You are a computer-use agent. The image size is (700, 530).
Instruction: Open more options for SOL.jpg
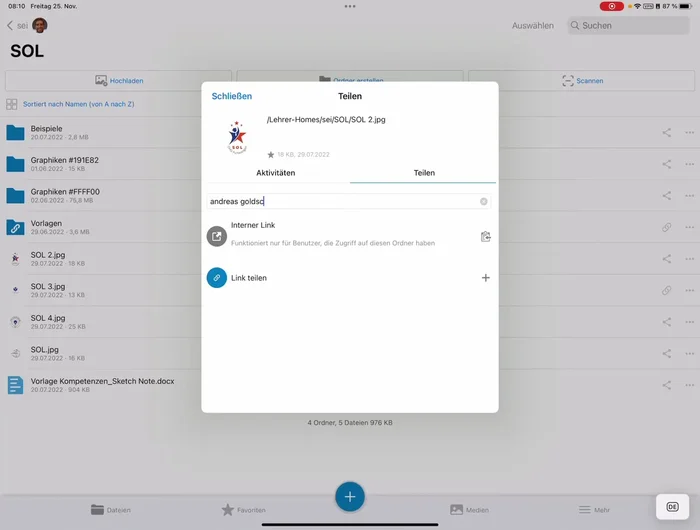click(689, 354)
